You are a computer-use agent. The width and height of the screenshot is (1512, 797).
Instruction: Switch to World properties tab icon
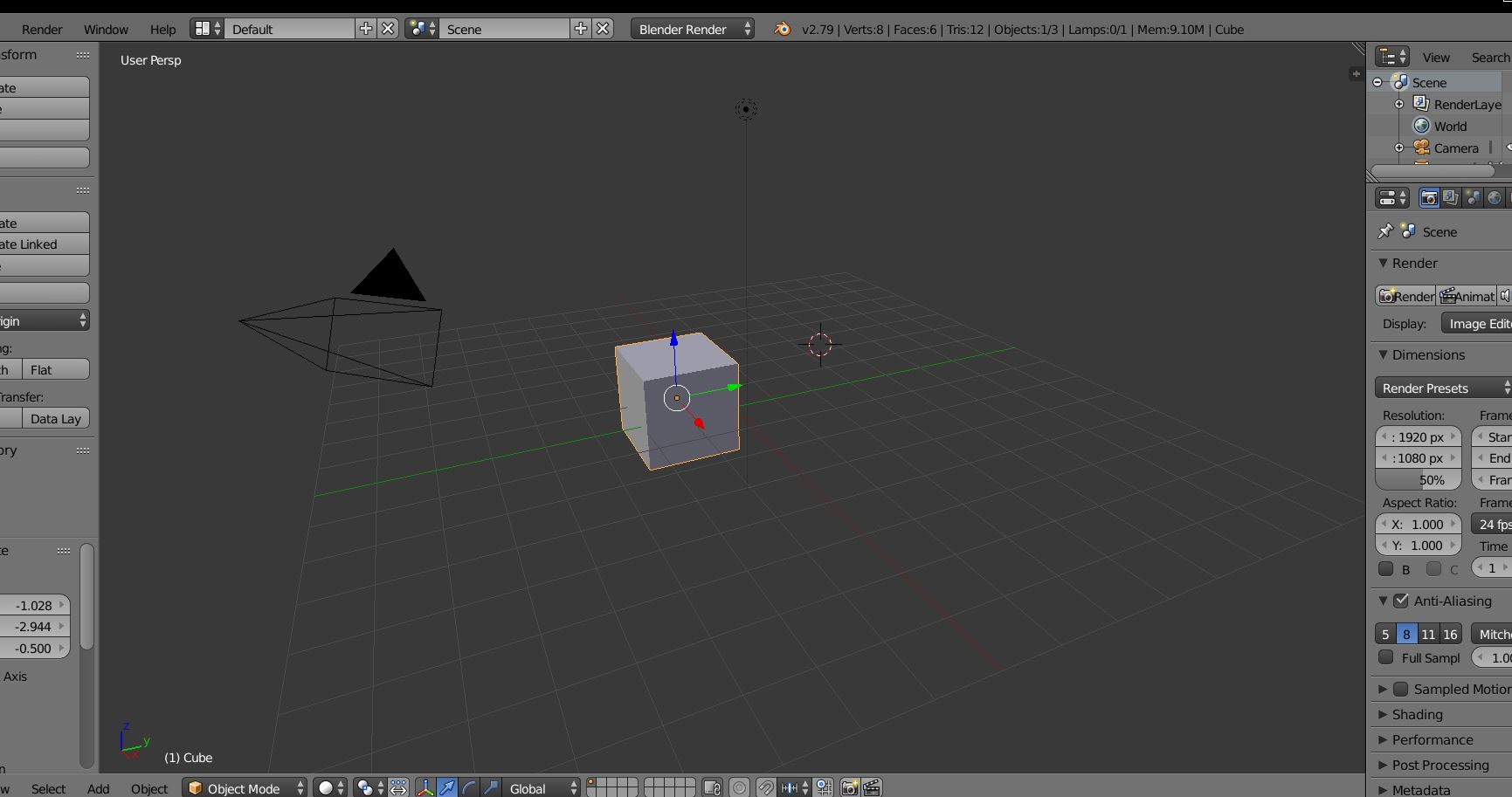pyautogui.click(x=1495, y=198)
